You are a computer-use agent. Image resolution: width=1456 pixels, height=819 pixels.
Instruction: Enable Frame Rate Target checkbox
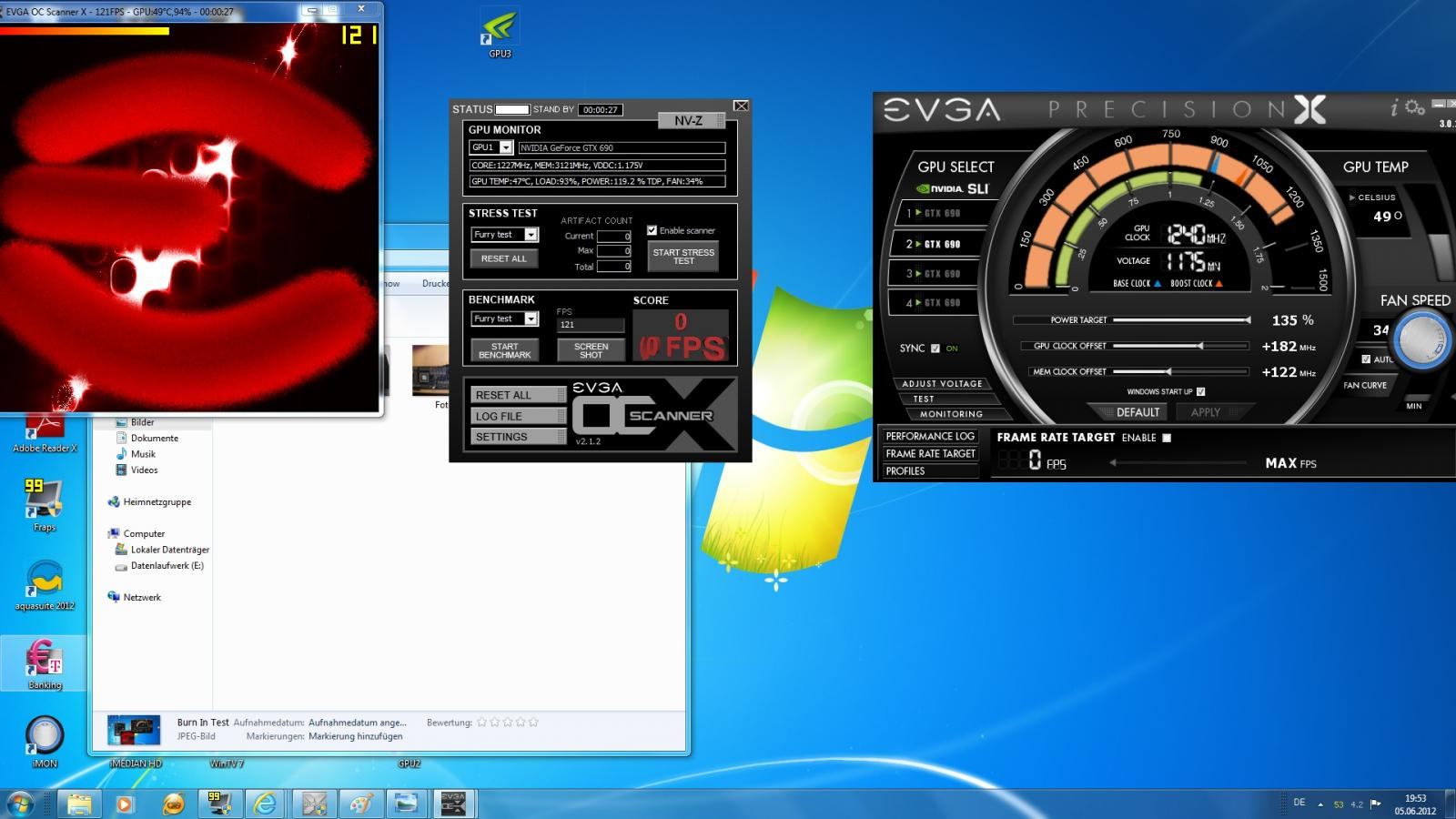[x=1167, y=438]
